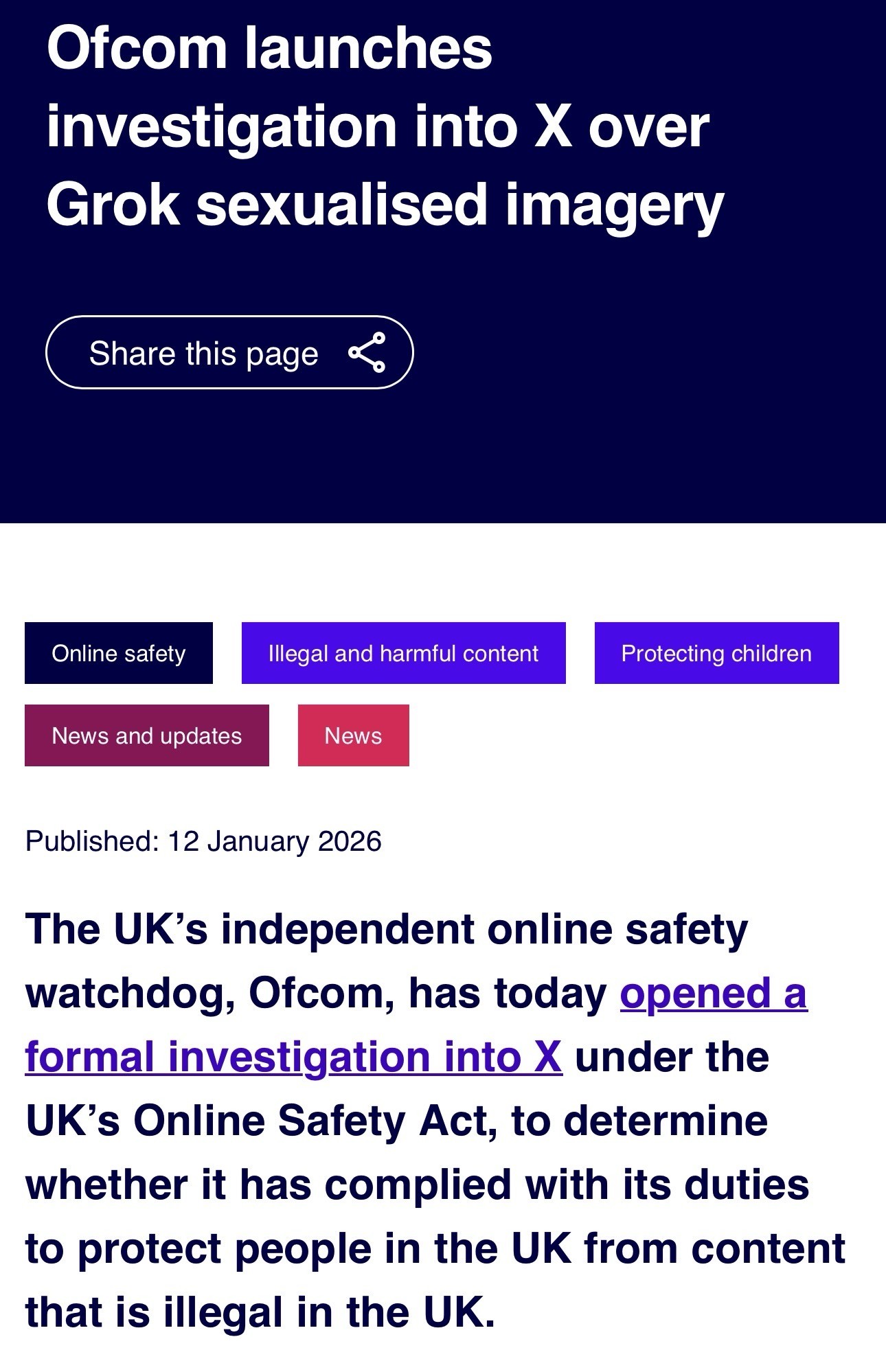Click 'sexualised imagery' in the headline
The height and width of the screenshot is (1372, 886).
(460, 205)
